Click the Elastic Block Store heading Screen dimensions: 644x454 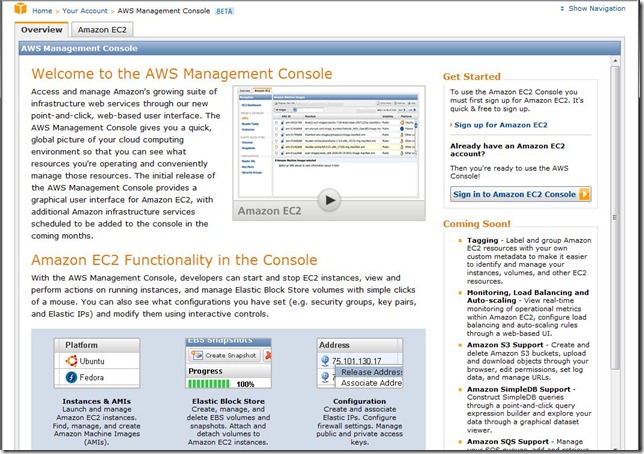(228, 401)
